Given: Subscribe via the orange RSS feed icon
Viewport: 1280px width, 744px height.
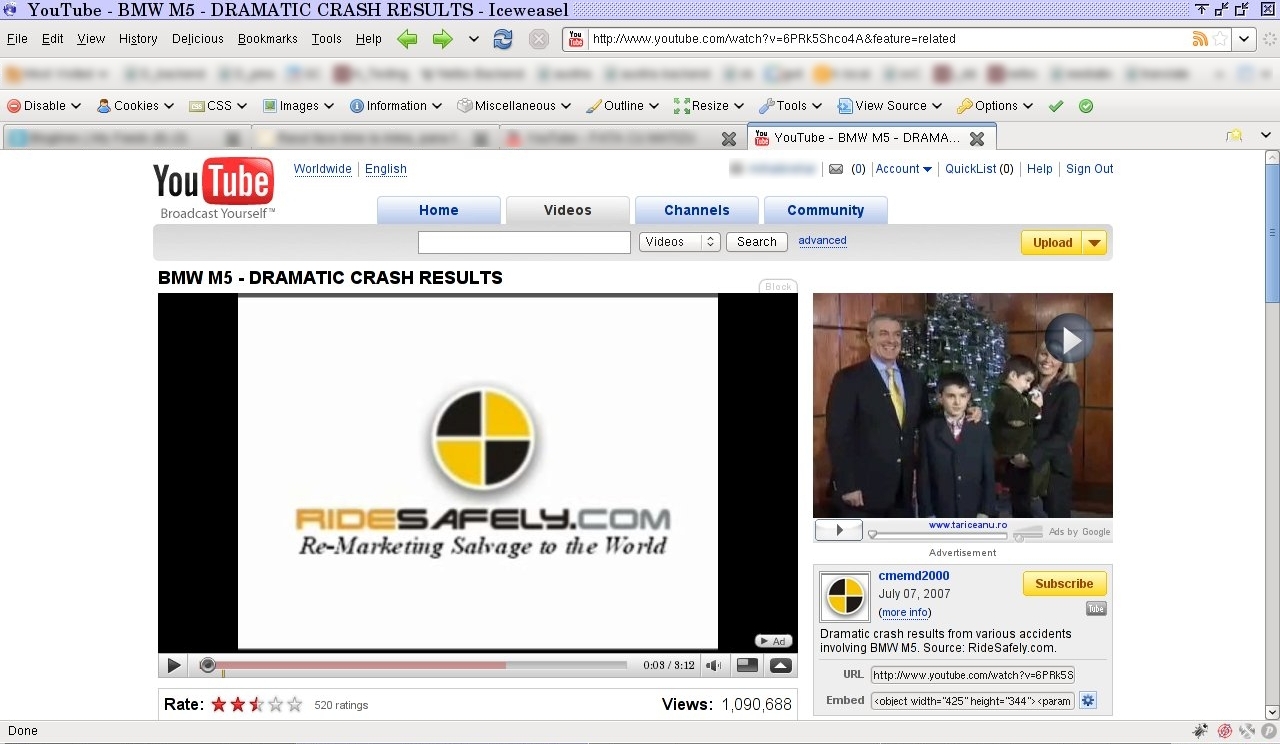Looking at the screenshot, I should pos(1200,39).
